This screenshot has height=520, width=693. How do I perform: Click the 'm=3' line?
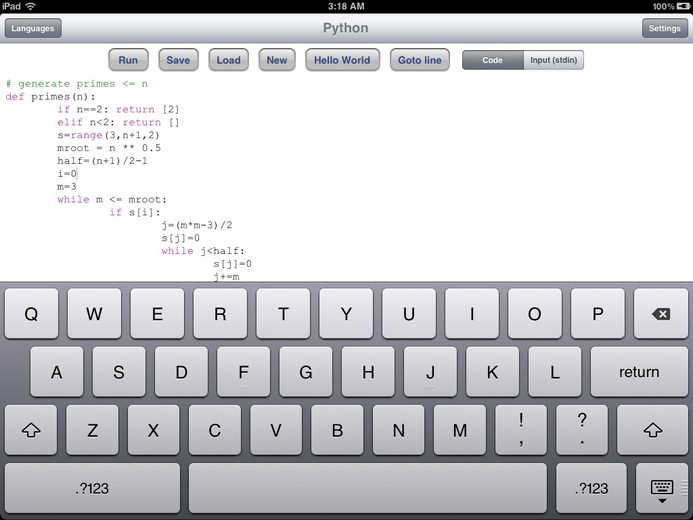click(67, 186)
